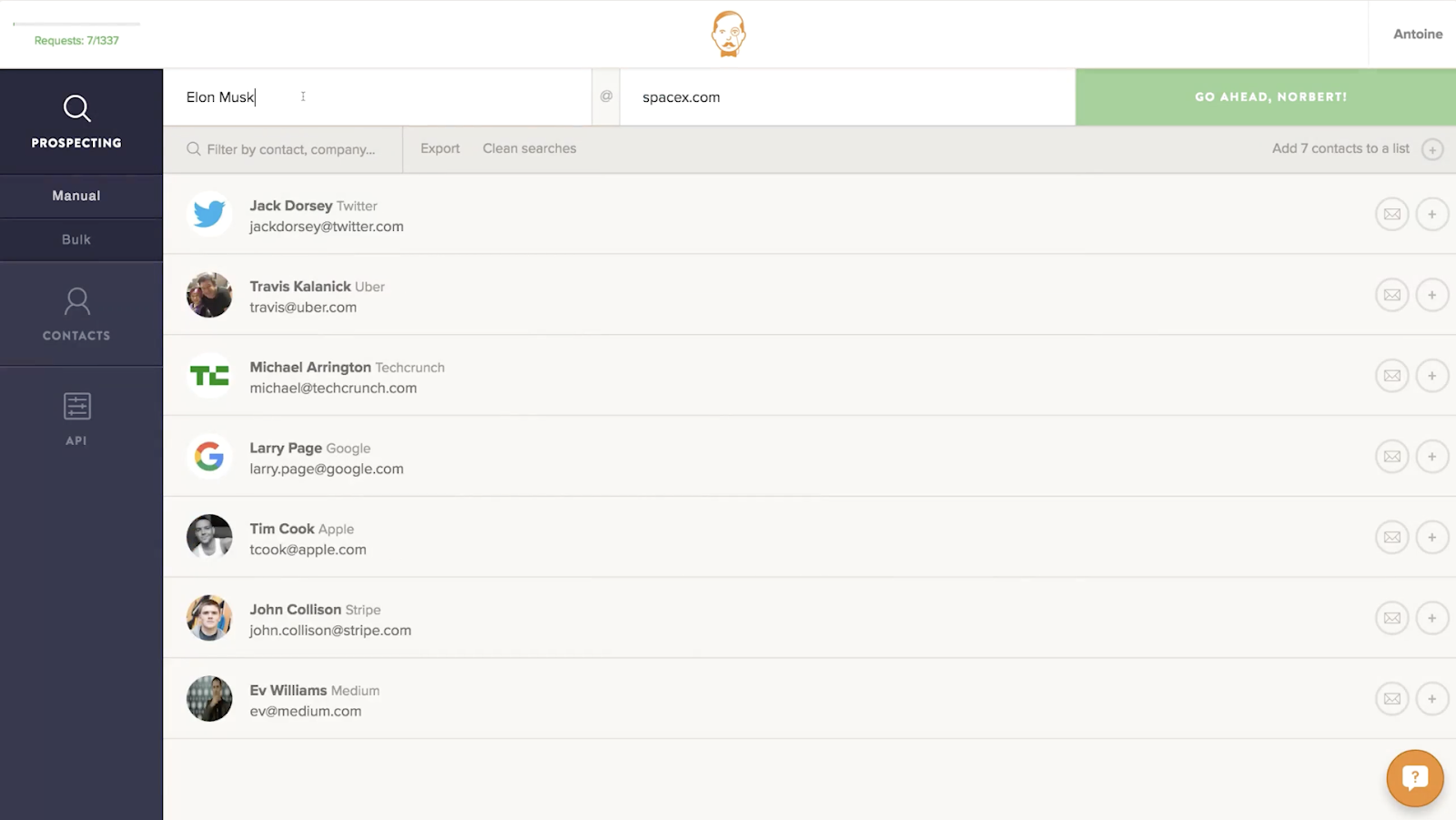Screen dimensions: 1456x820
Task: Focus the domain field with spacex.com
Action: [847, 97]
